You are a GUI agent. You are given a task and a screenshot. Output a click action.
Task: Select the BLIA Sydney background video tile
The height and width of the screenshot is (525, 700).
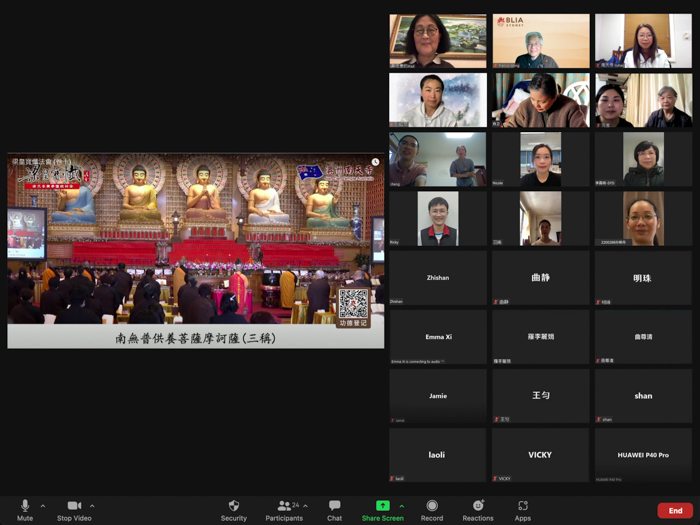tap(541, 41)
